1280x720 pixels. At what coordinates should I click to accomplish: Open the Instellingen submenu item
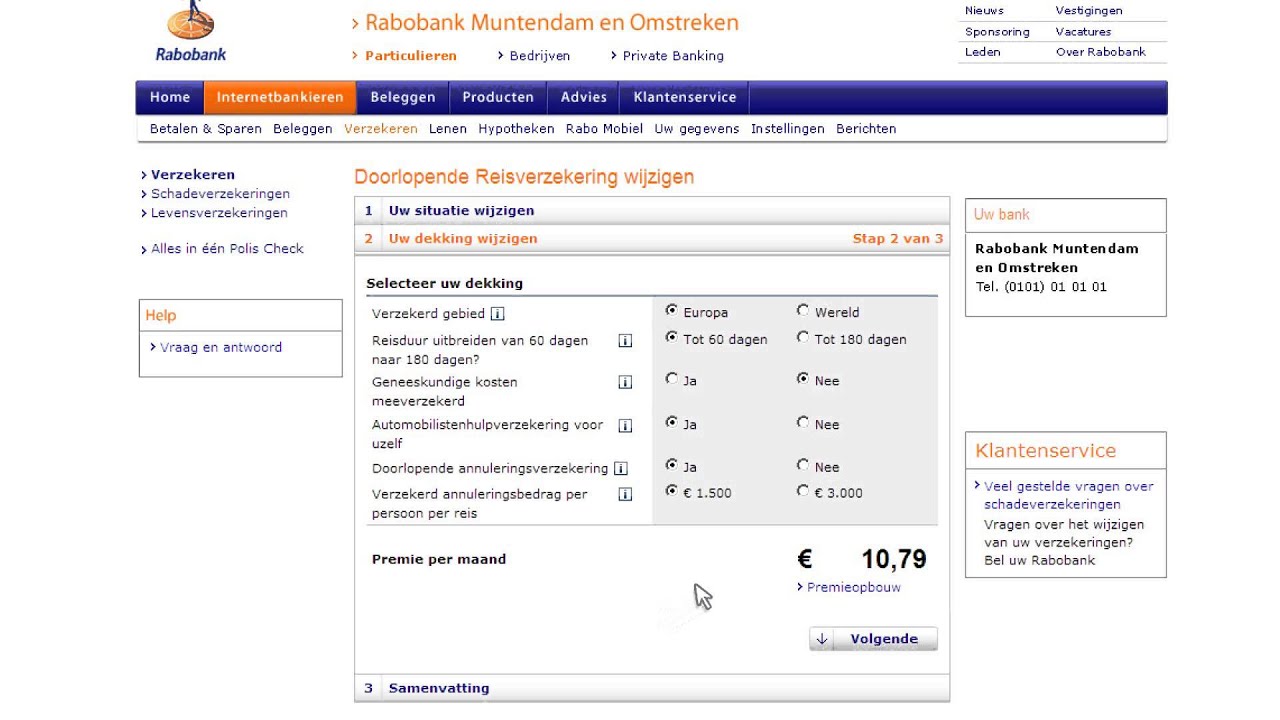pyautogui.click(x=788, y=129)
